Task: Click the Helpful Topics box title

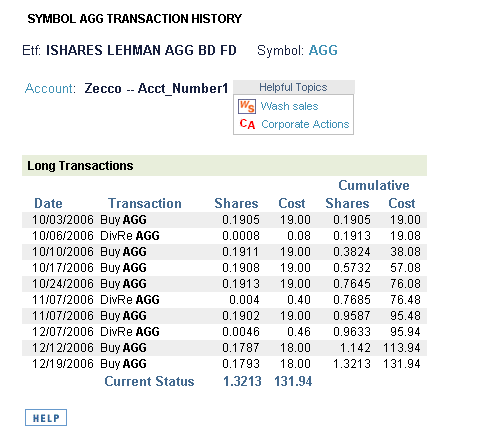Action: coord(294,87)
